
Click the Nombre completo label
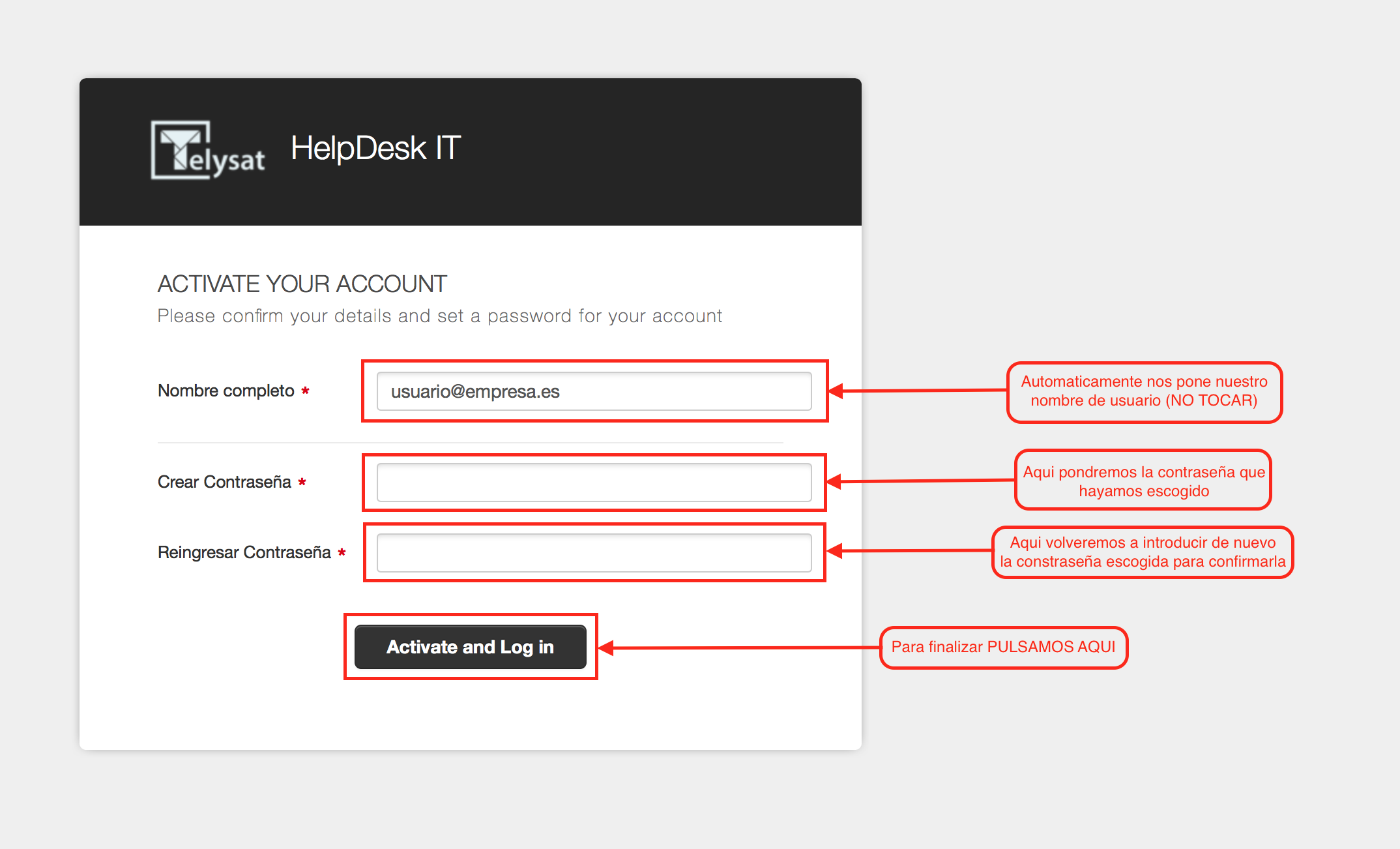(226, 391)
